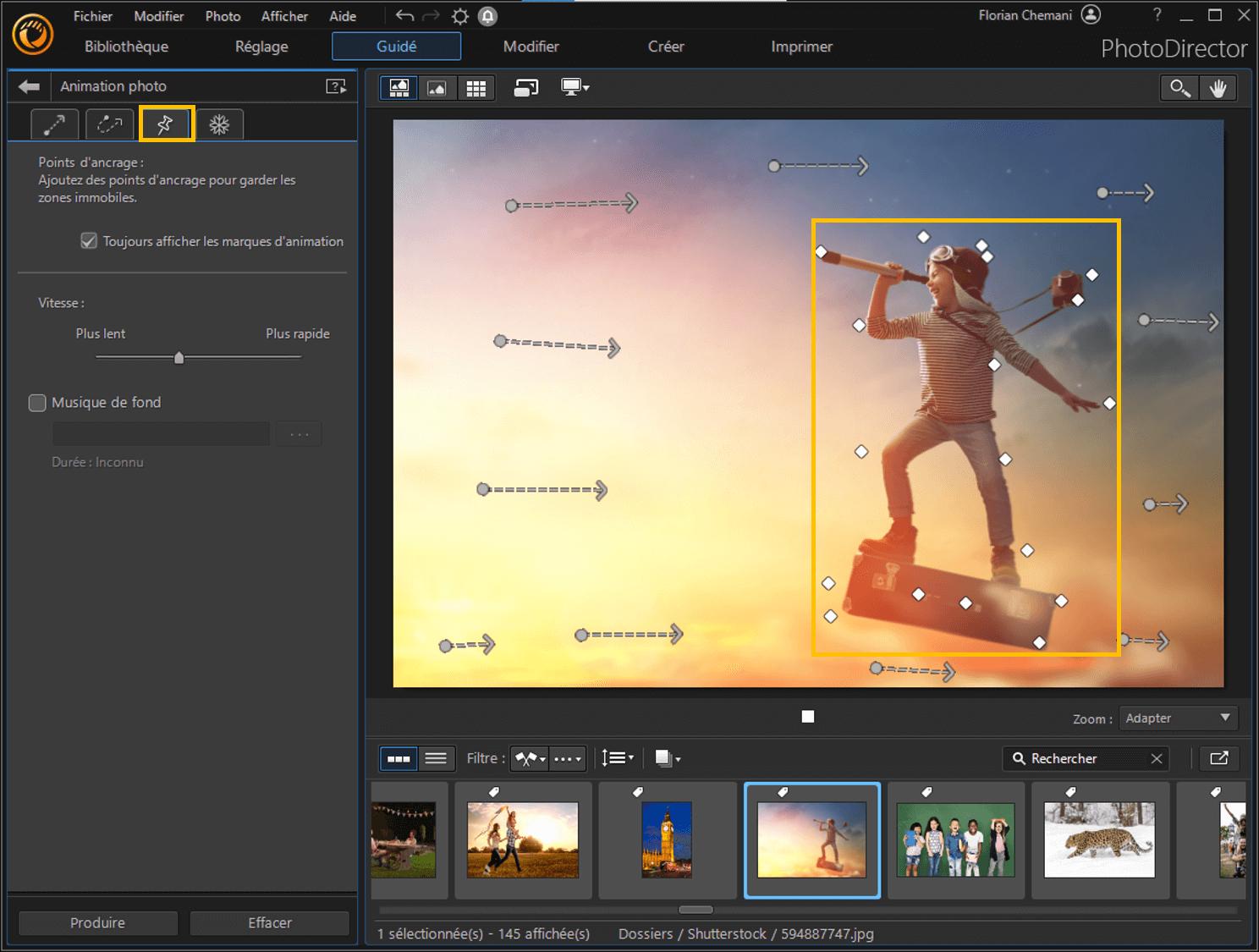Select the freeze region snowflake tool
The height and width of the screenshot is (952, 1259).
tap(220, 124)
